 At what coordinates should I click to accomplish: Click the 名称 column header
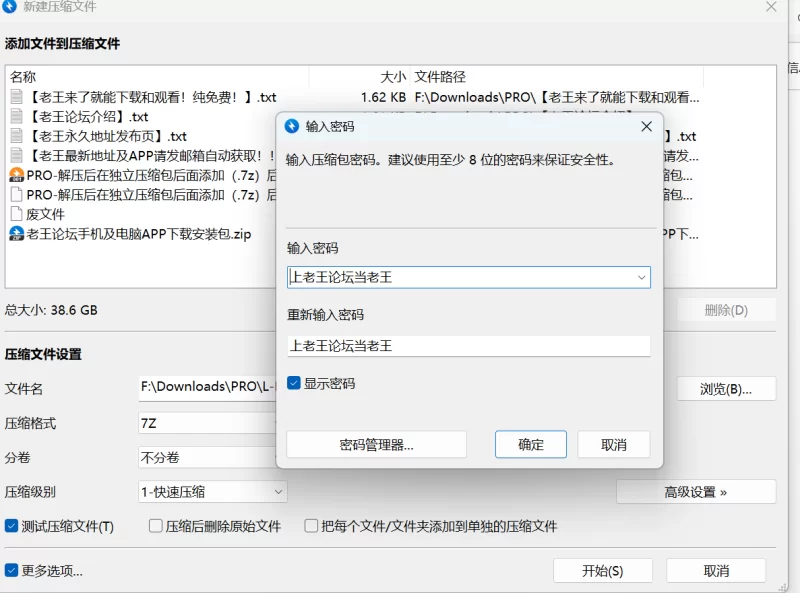pyautogui.click(x=159, y=77)
